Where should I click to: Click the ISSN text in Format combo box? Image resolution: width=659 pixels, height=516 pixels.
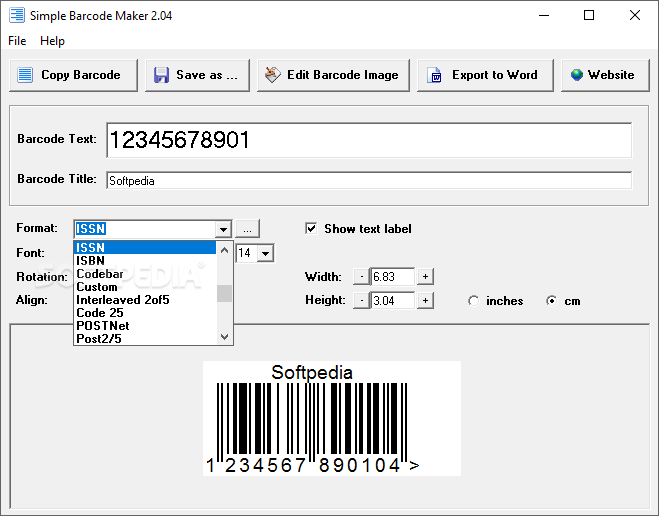coord(91,229)
